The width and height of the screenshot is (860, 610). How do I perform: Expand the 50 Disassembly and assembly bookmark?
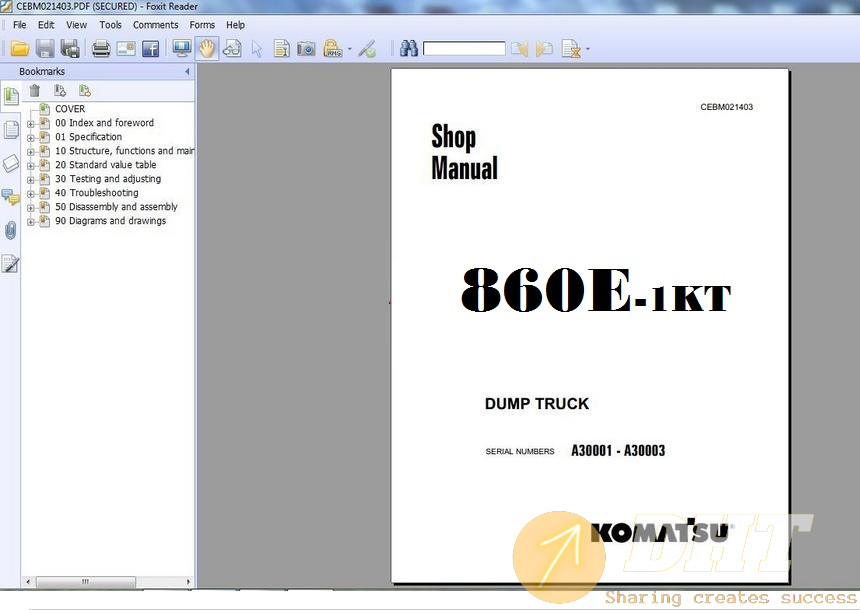(31, 208)
